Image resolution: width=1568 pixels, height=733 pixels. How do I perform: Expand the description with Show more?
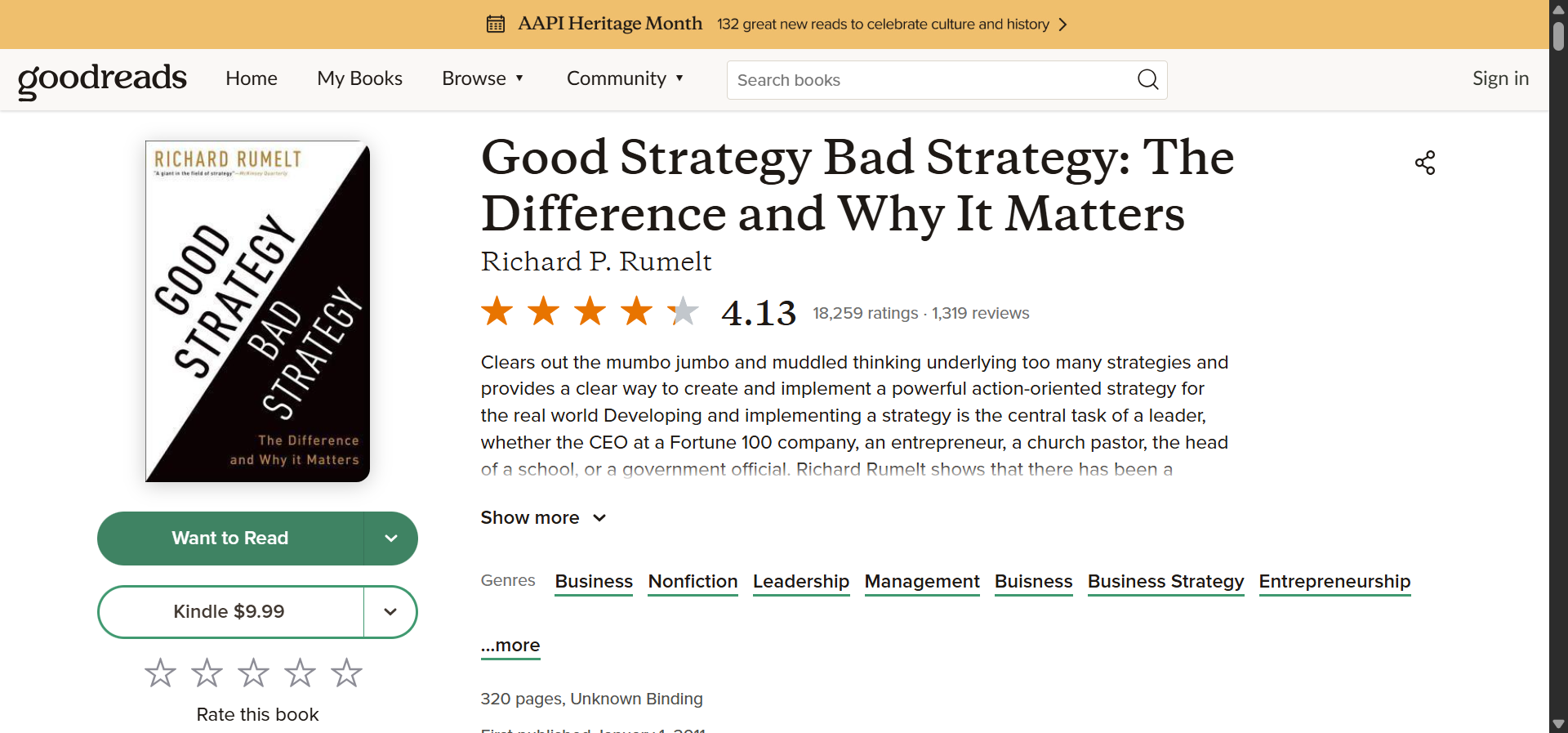(x=543, y=517)
